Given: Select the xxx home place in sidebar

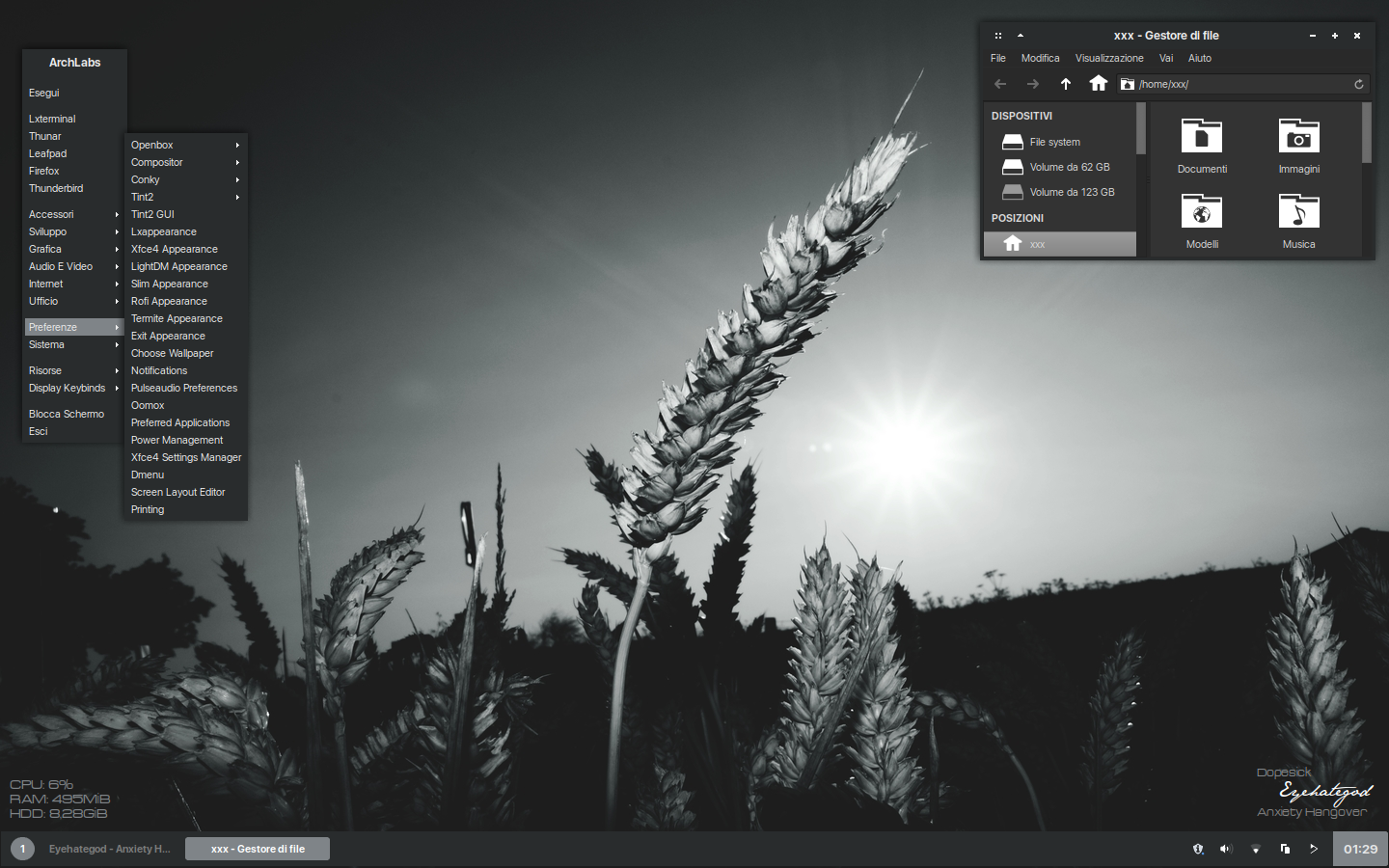Looking at the screenshot, I should [1060, 244].
